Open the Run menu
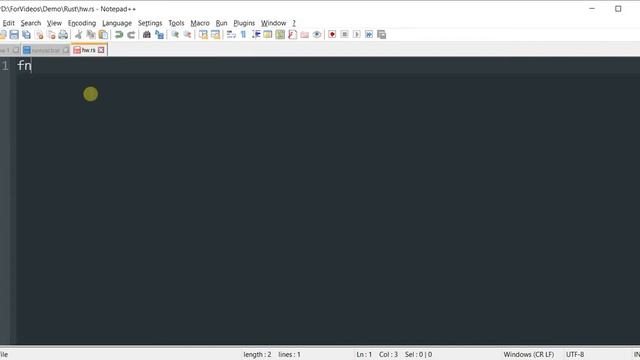 pos(221,23)
